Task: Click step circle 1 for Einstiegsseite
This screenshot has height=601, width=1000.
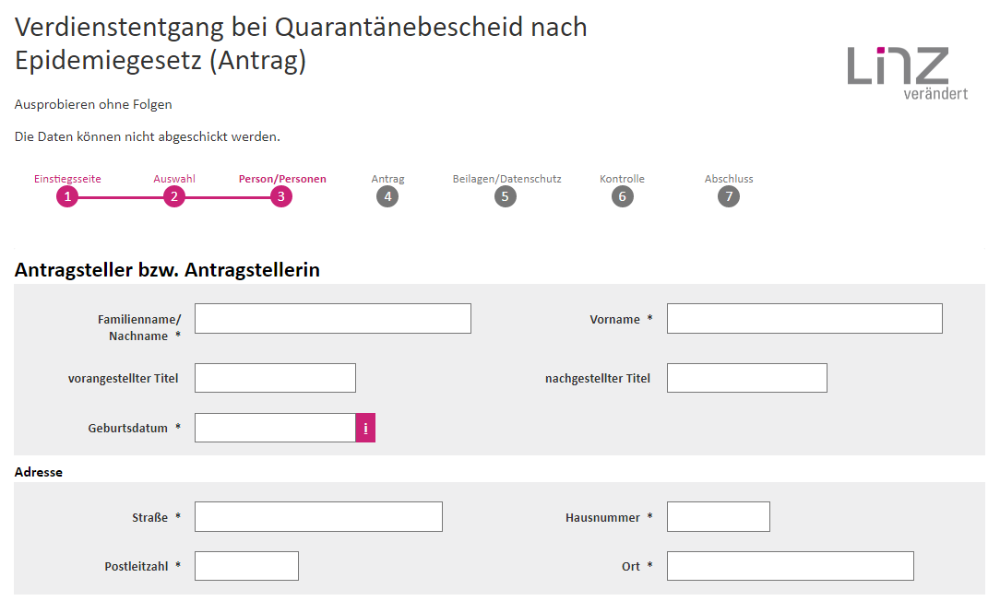Action: (67, 196)
